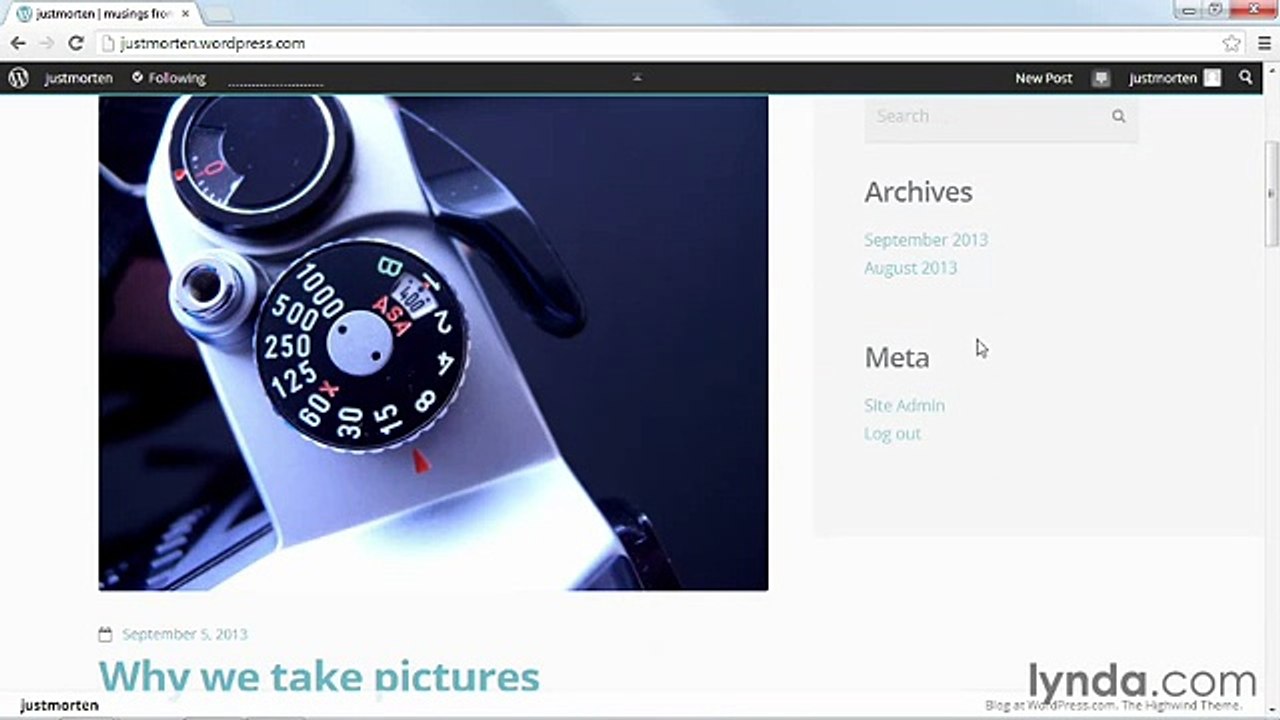1280x720 pixels.
Task: Click the address bar URL
Action: click(212, 43)
